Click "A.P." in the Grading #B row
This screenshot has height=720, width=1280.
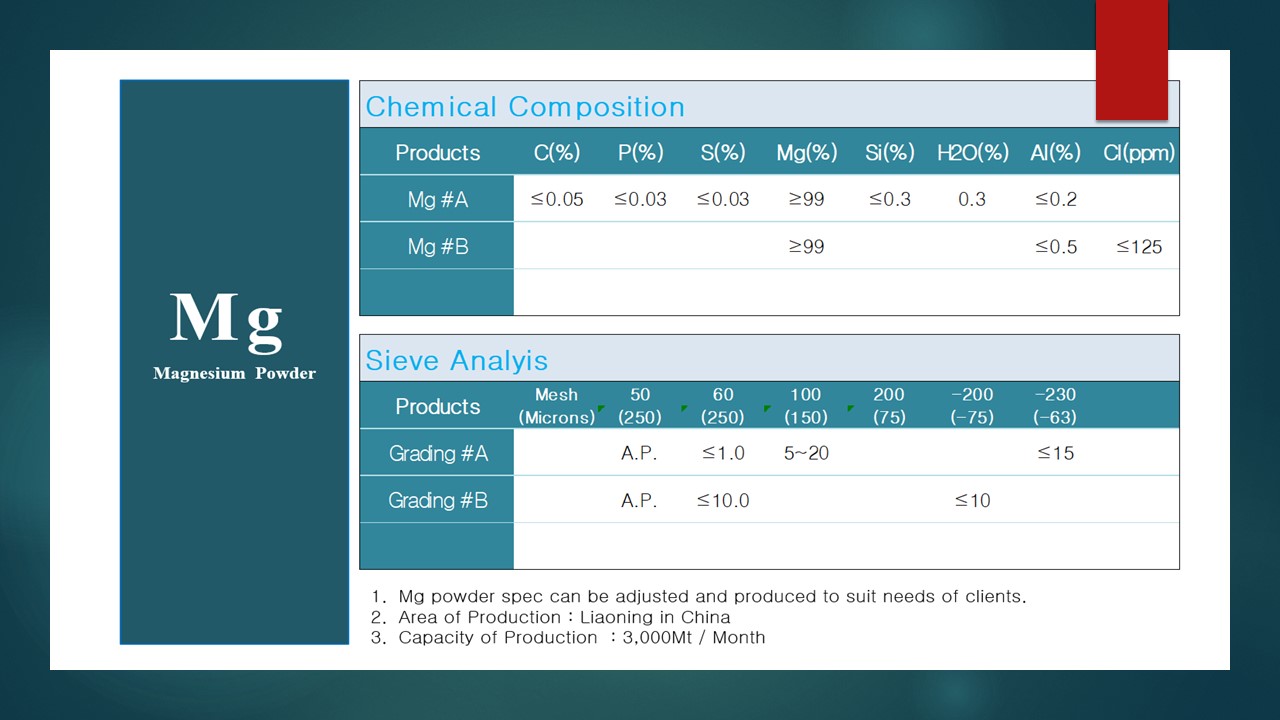point(639,500)
